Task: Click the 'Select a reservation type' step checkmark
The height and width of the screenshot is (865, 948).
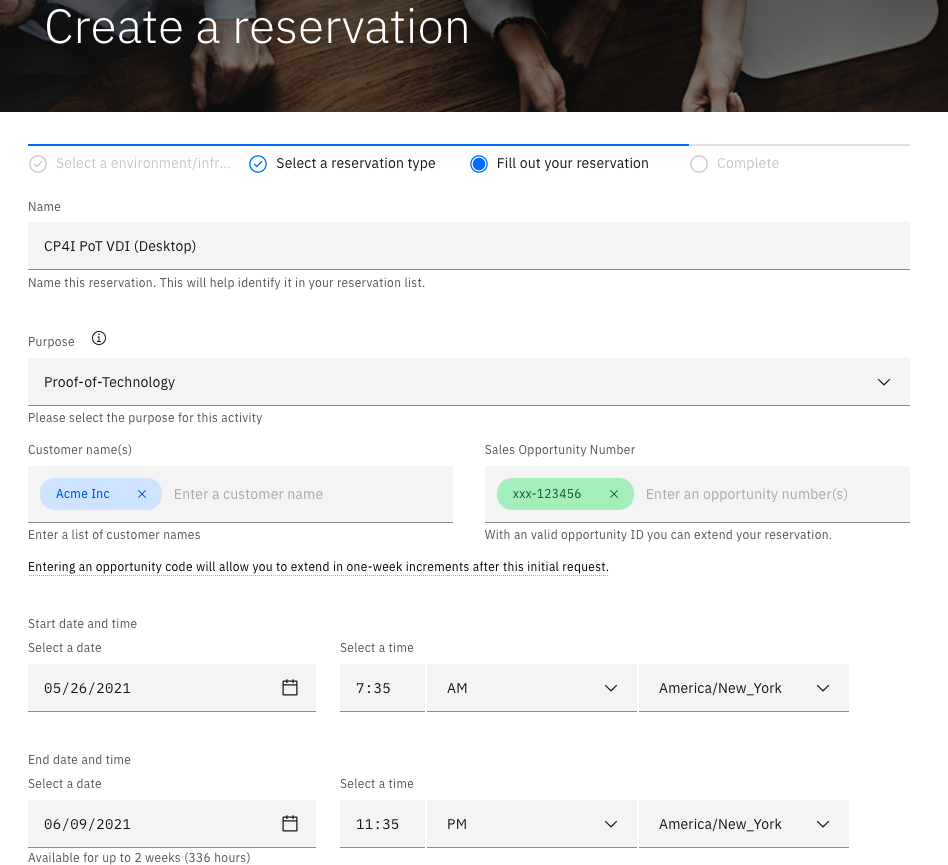Action: pos(258,164)
